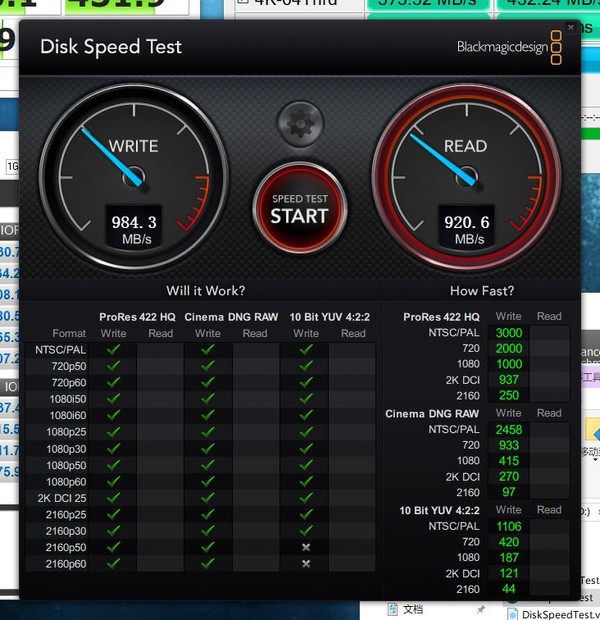This screenshot has width=600, height=620.
Task: Click the WRITE speedometer gauge
Action: coord(133,174)
